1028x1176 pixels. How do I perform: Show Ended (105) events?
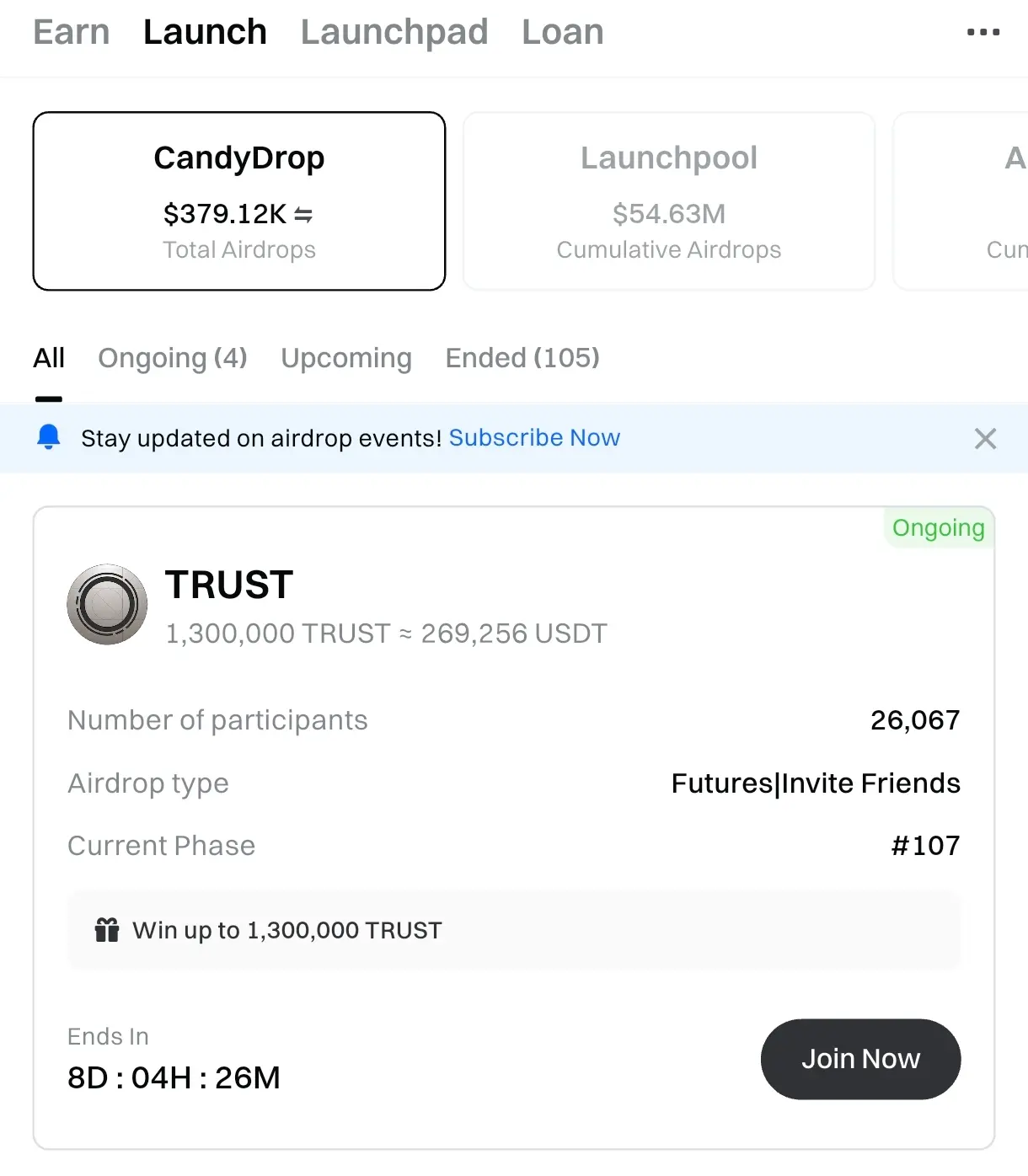[x=522, y=358]
